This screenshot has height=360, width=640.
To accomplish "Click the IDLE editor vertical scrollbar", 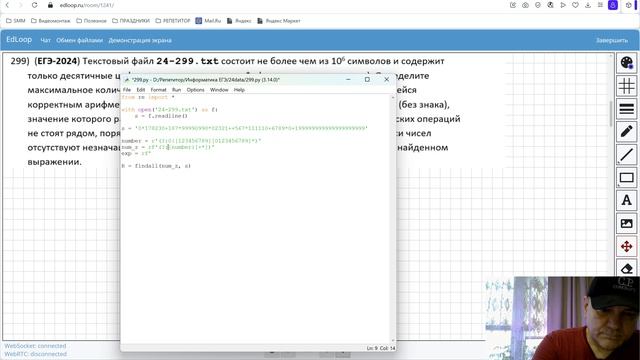I will [x=393, y=218].
